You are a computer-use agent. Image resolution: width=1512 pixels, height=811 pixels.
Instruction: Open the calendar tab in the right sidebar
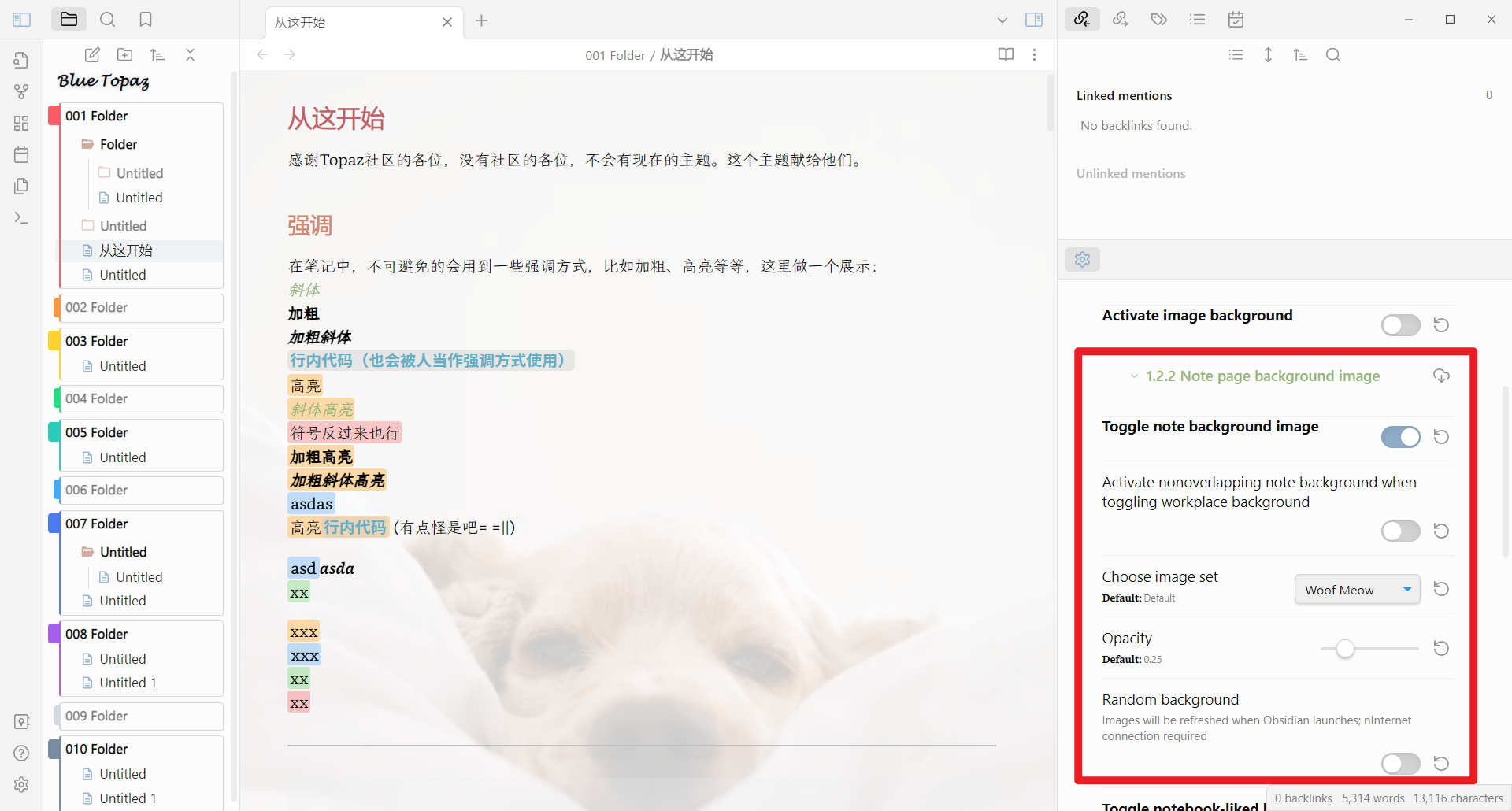click(1236, 20)
